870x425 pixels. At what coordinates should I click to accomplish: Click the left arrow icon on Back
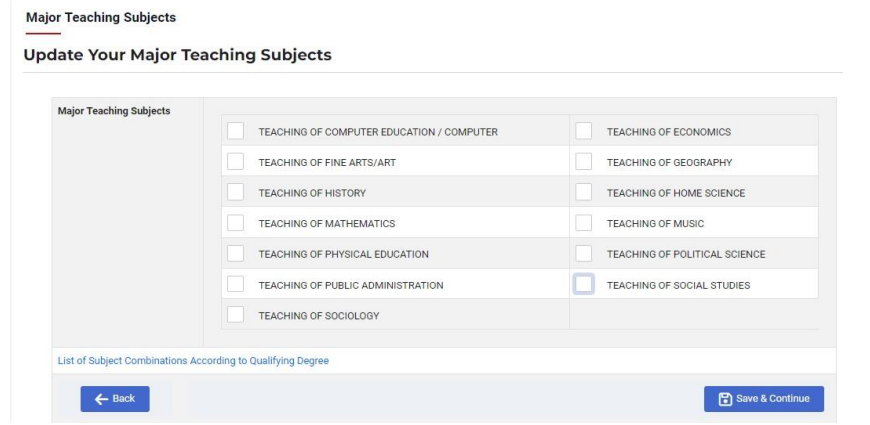[101, 399]
